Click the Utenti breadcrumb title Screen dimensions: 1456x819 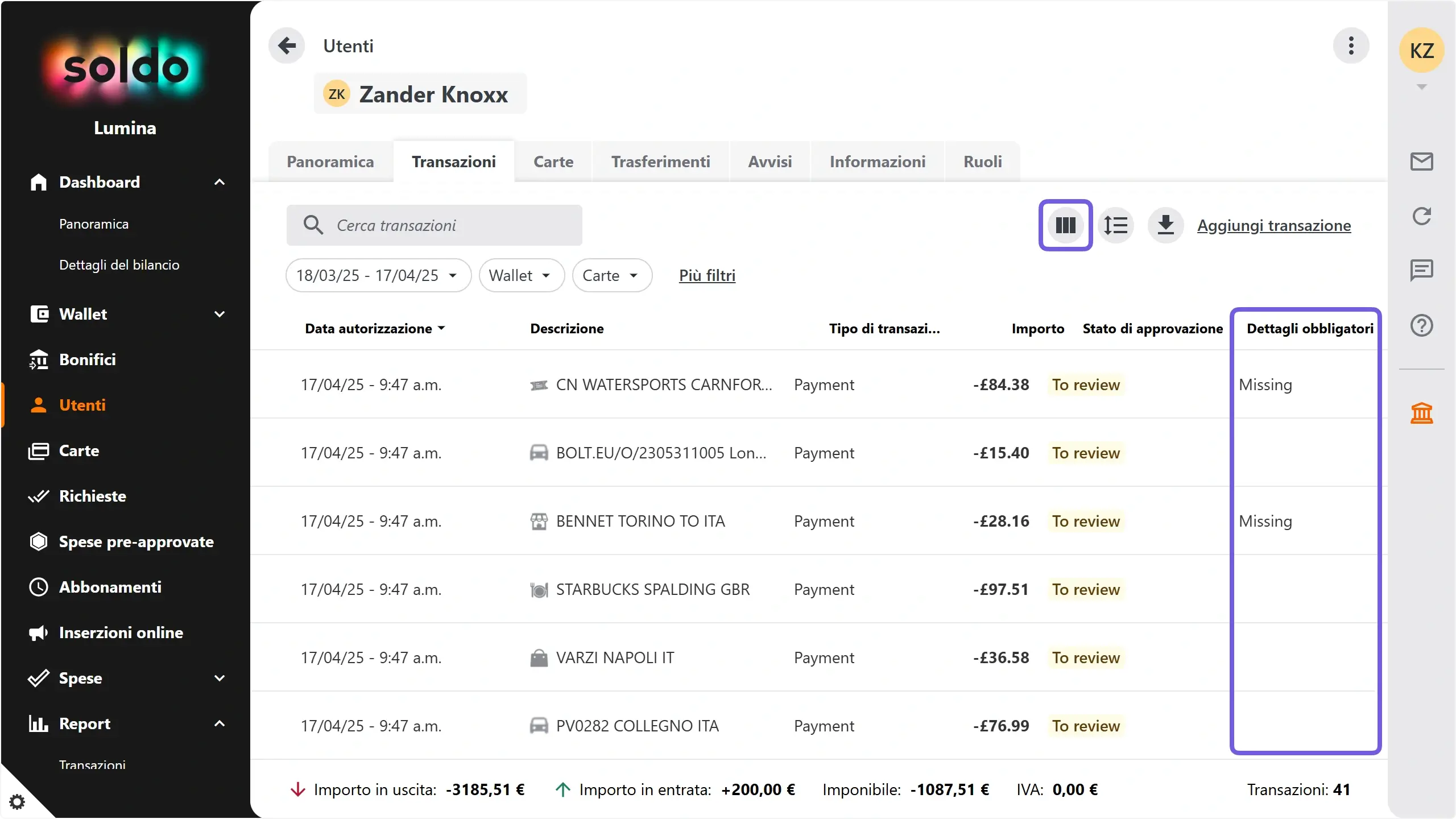348,46
